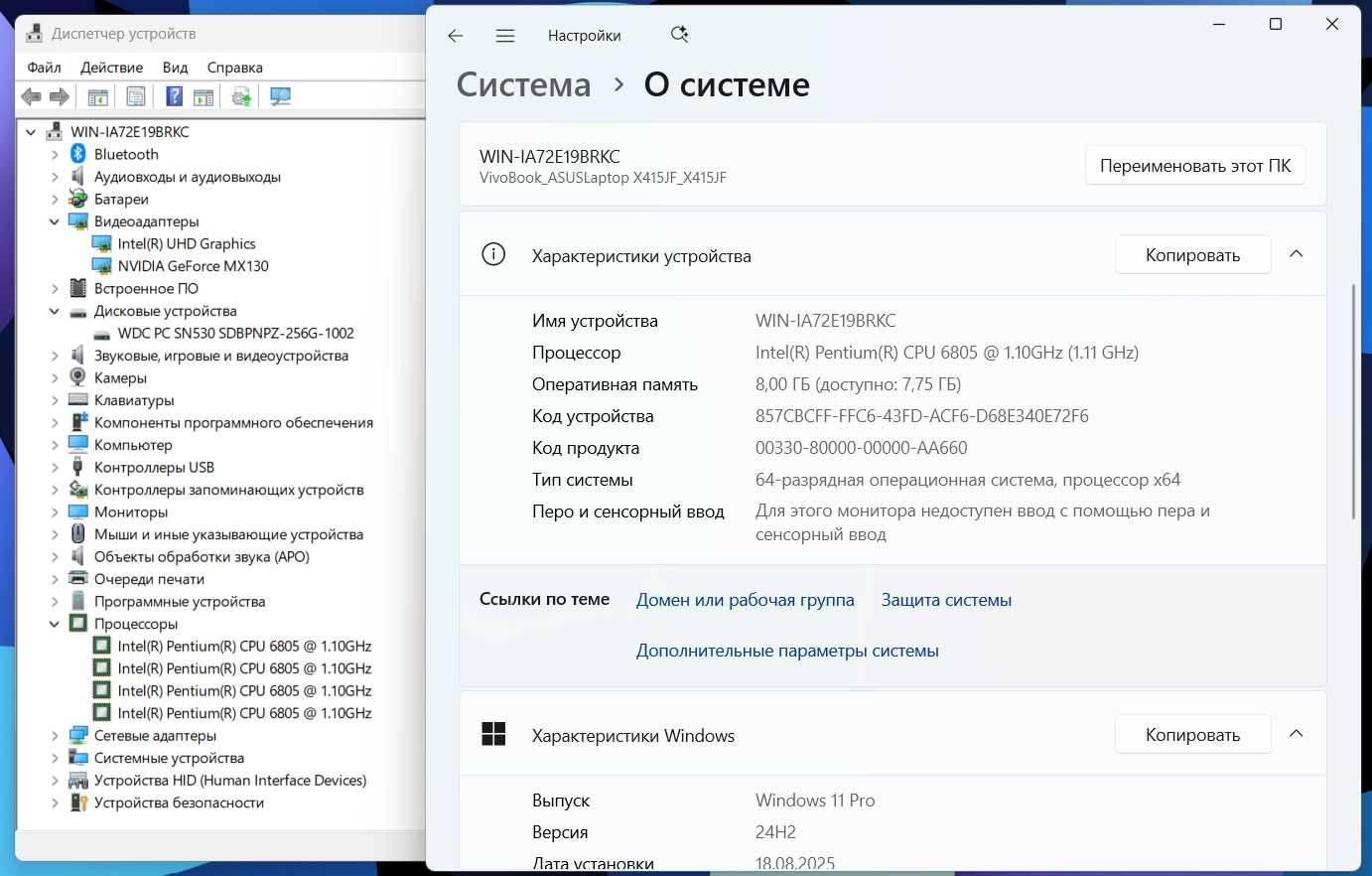
Task: Open the Файл menu
Action: coord(44,68)
